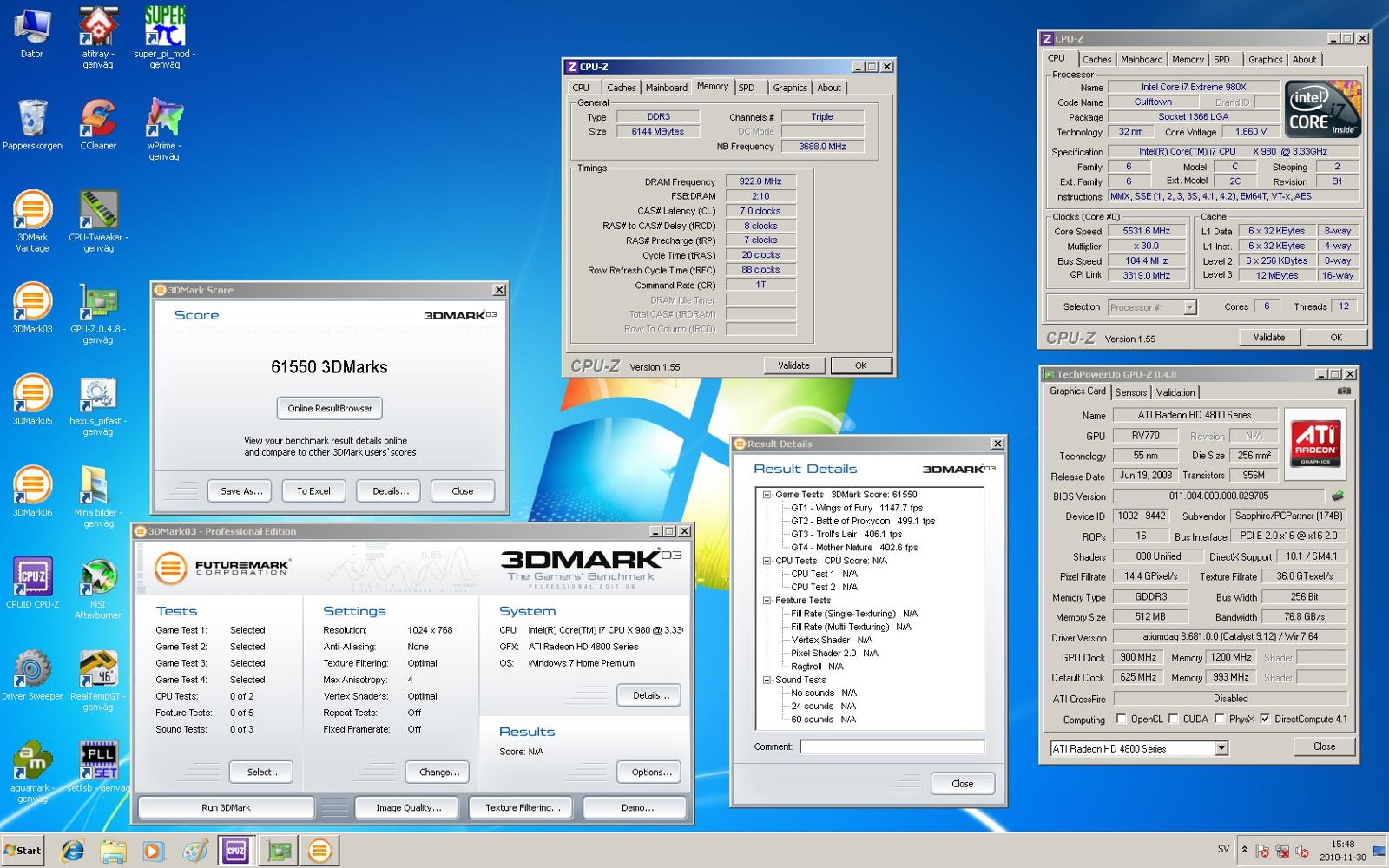
Task: Open Image Quality settings button
Action: 408,807
